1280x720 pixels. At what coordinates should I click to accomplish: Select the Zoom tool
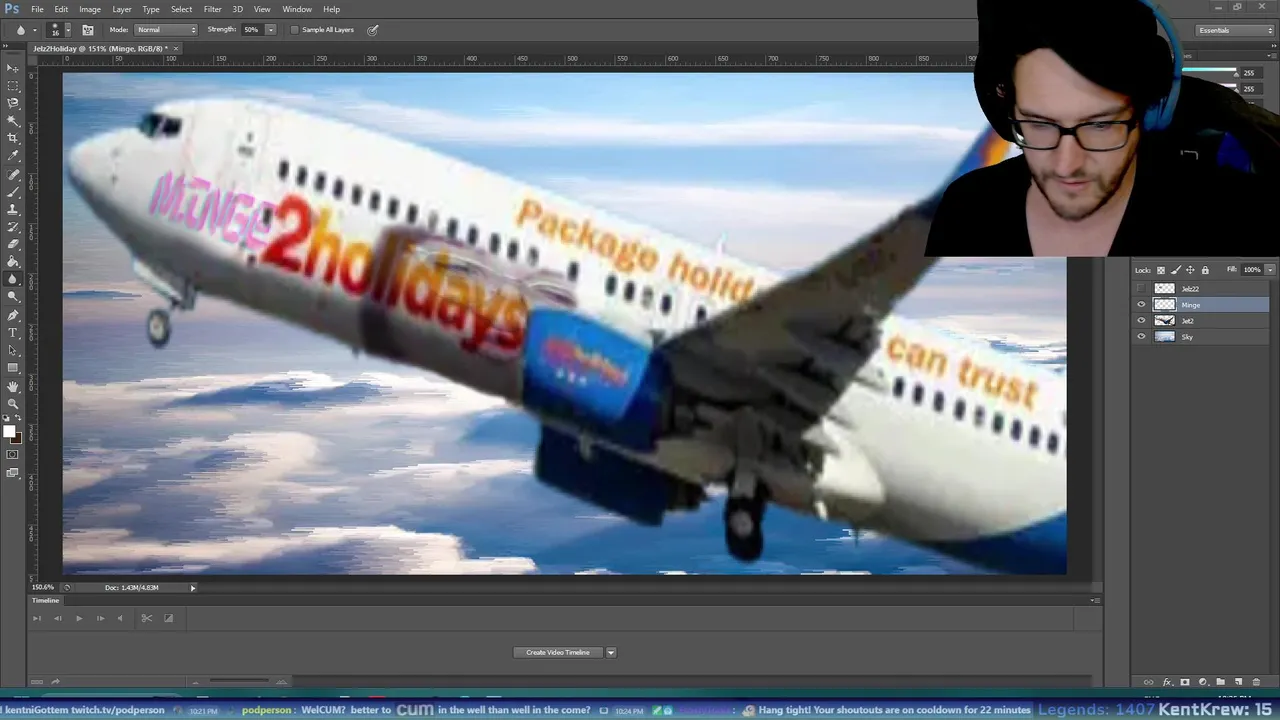pos(13,403)
